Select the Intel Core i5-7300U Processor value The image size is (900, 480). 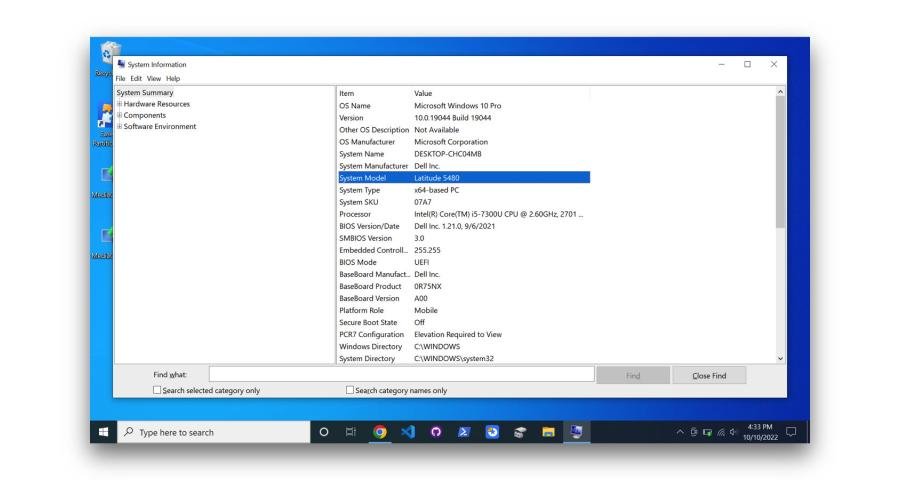(x=498, y=214)
